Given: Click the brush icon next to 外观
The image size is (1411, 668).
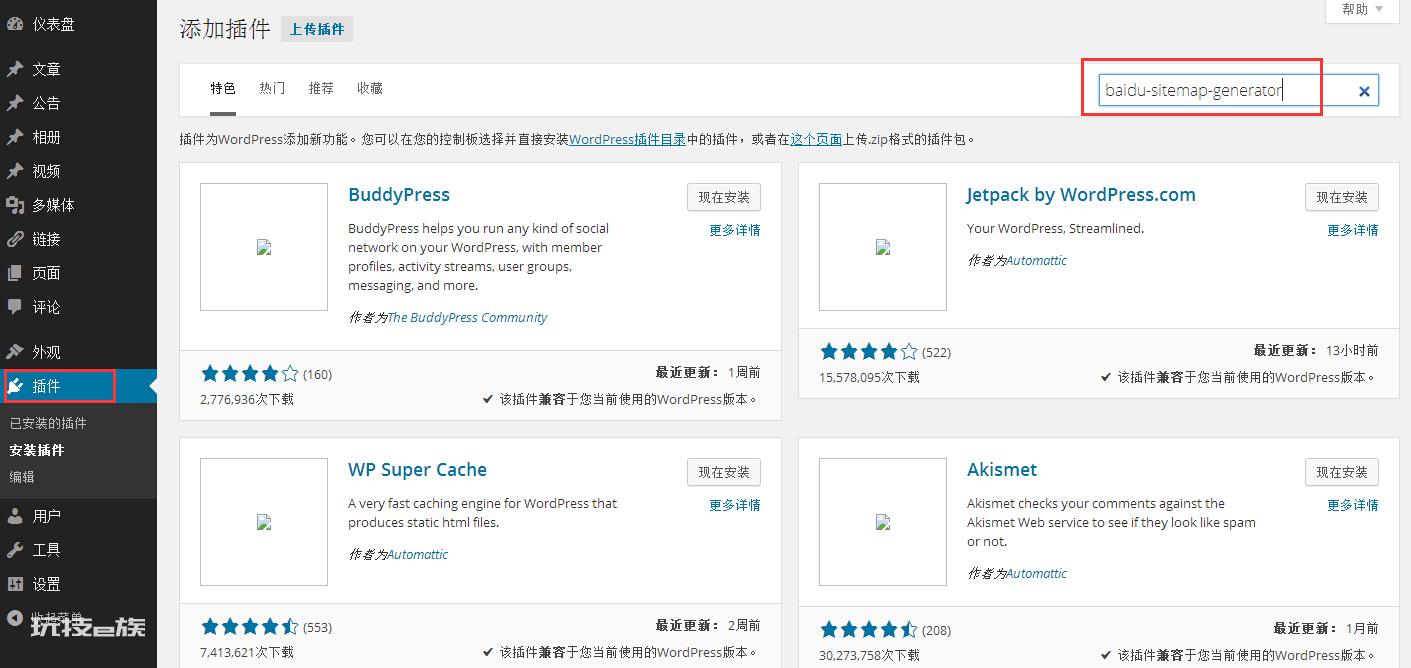Looking at the screenshot, I should 15,352.
